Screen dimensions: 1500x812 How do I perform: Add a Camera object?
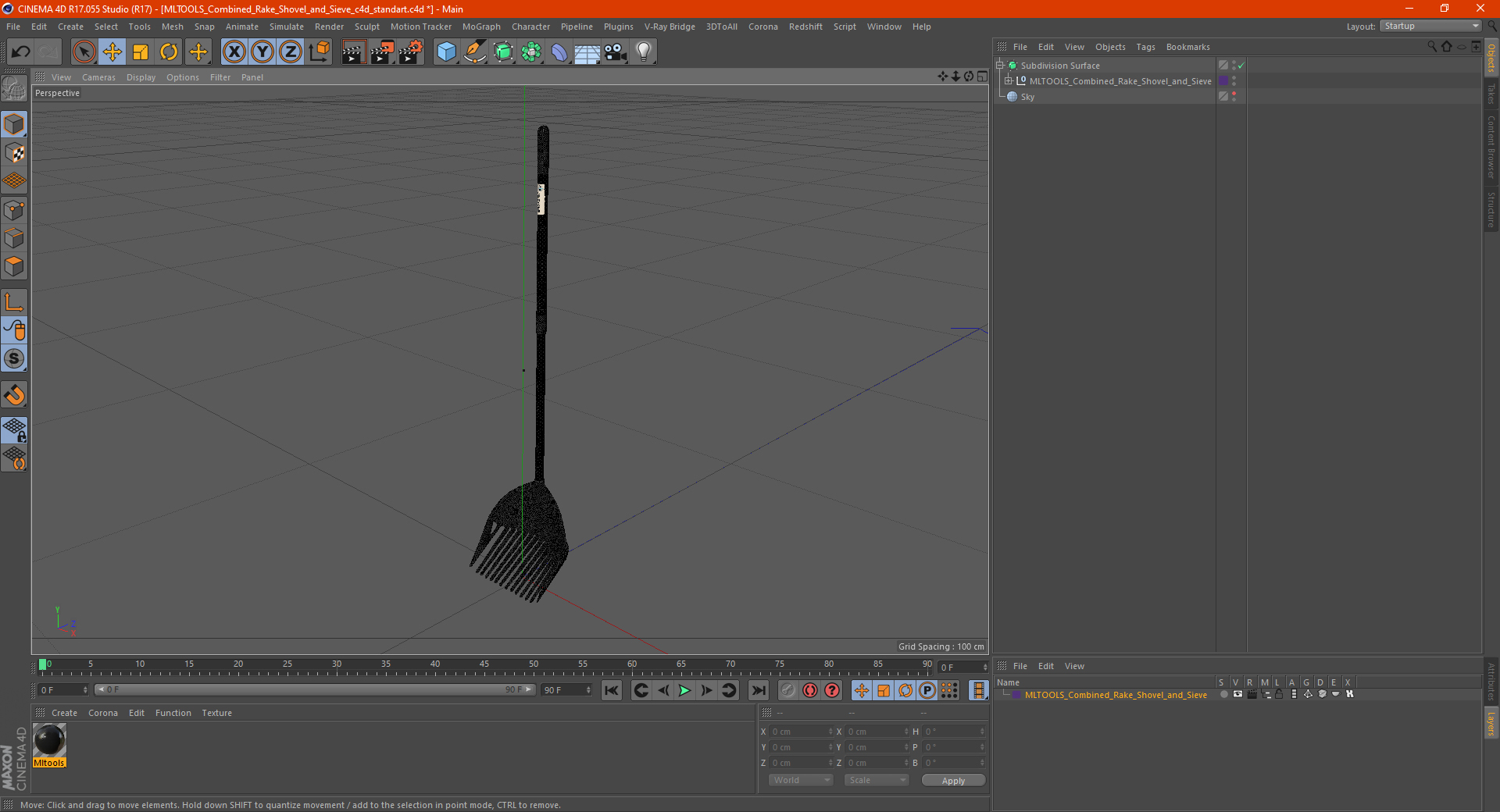pos(616,52)
